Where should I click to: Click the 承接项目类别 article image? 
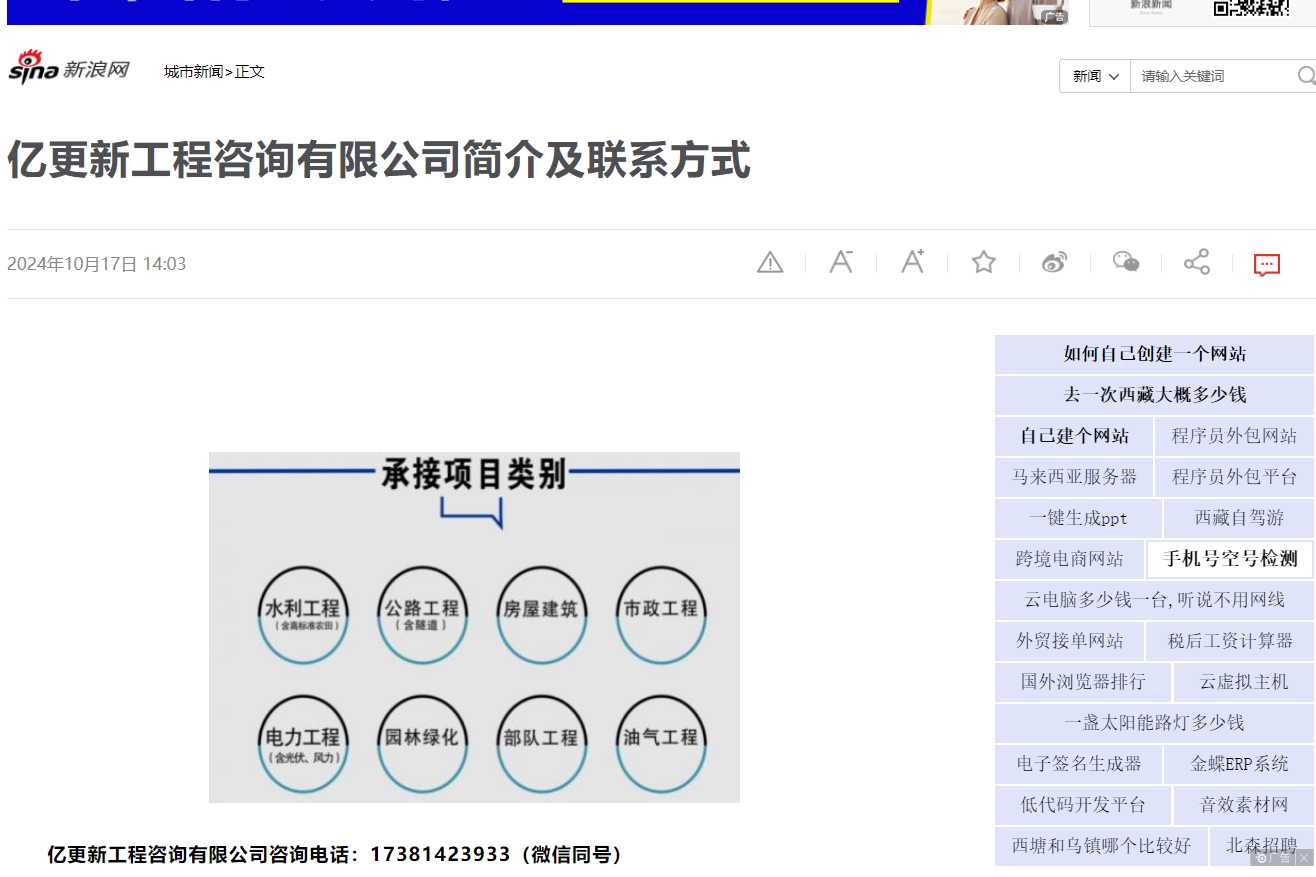pos(474,627)
